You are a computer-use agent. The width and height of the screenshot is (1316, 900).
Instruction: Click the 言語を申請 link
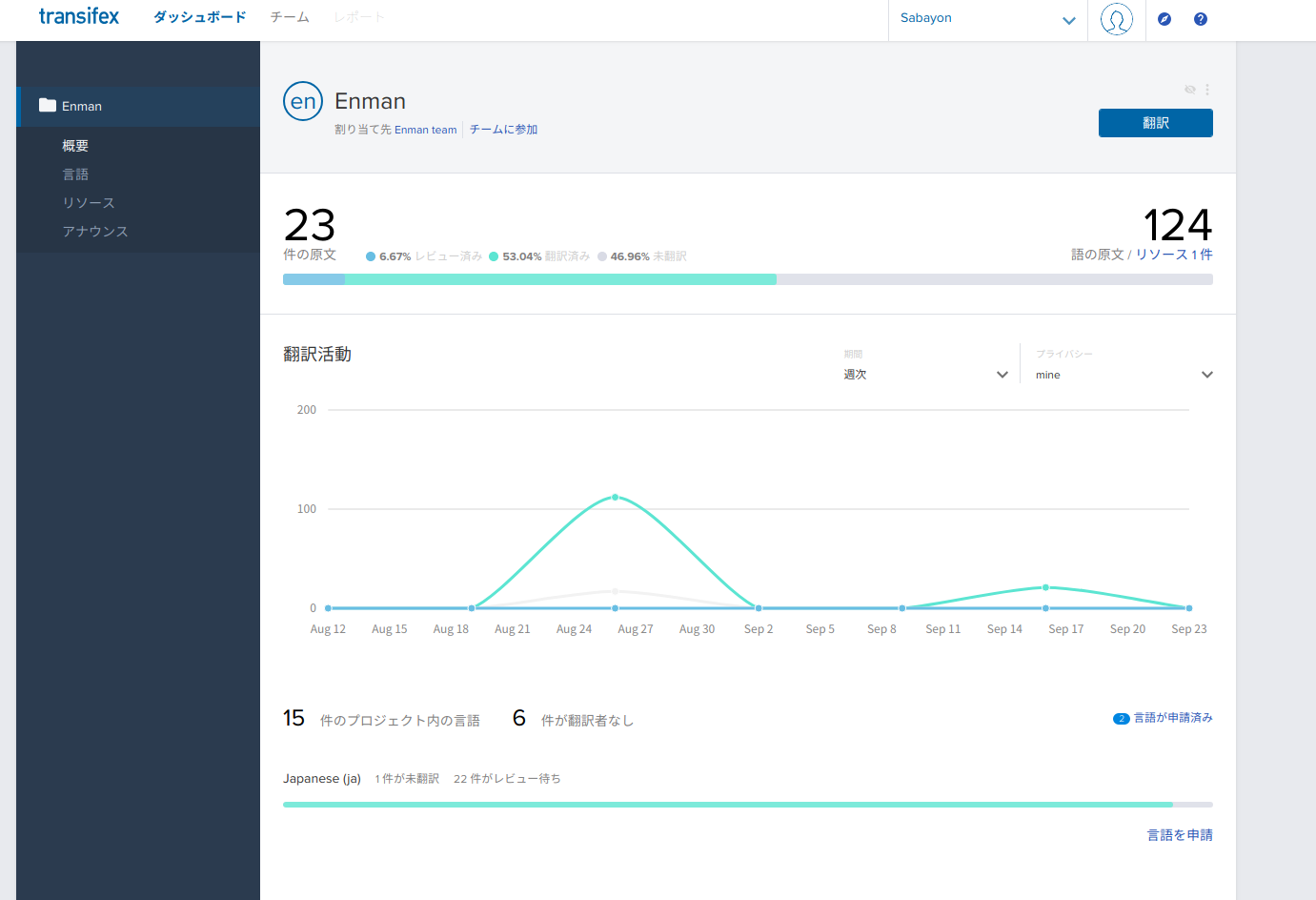pos(1180,835)
